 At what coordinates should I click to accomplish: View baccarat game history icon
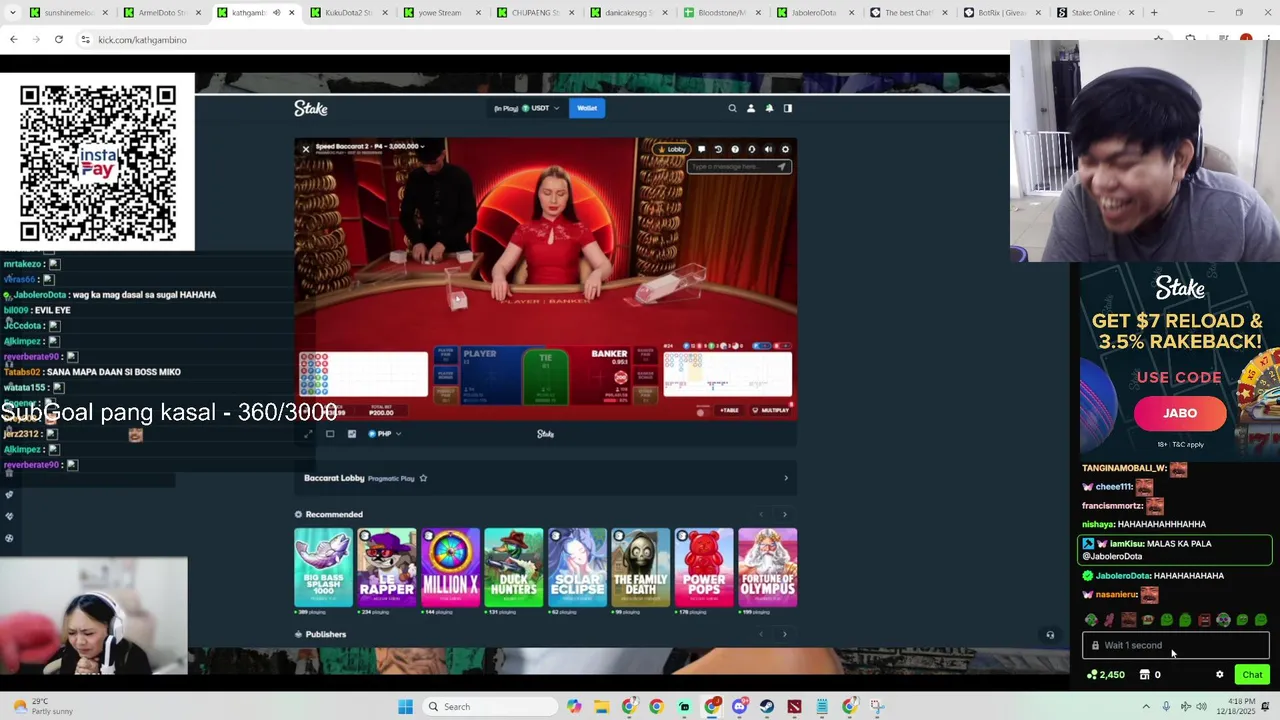[718, 149]
